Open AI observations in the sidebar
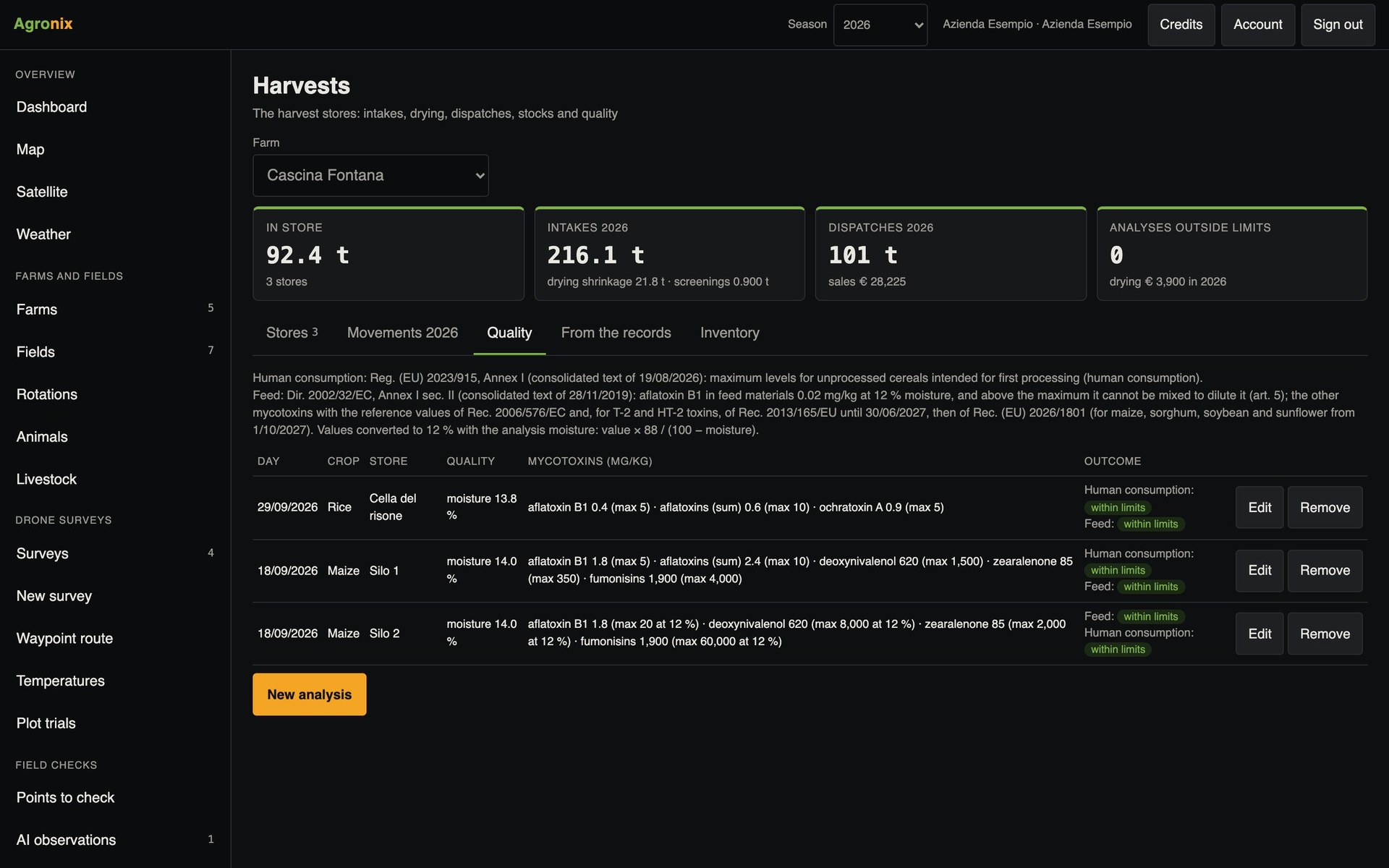 tap(115, 840)
